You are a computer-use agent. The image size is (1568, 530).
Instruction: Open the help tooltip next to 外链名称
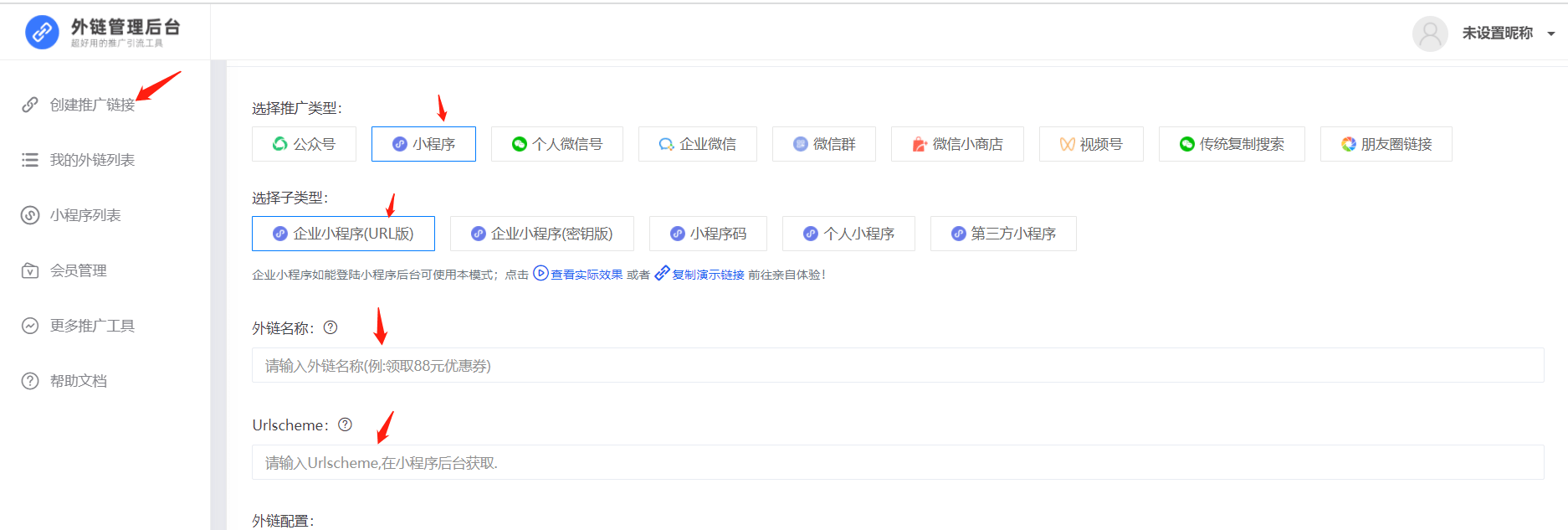[331, 327]
